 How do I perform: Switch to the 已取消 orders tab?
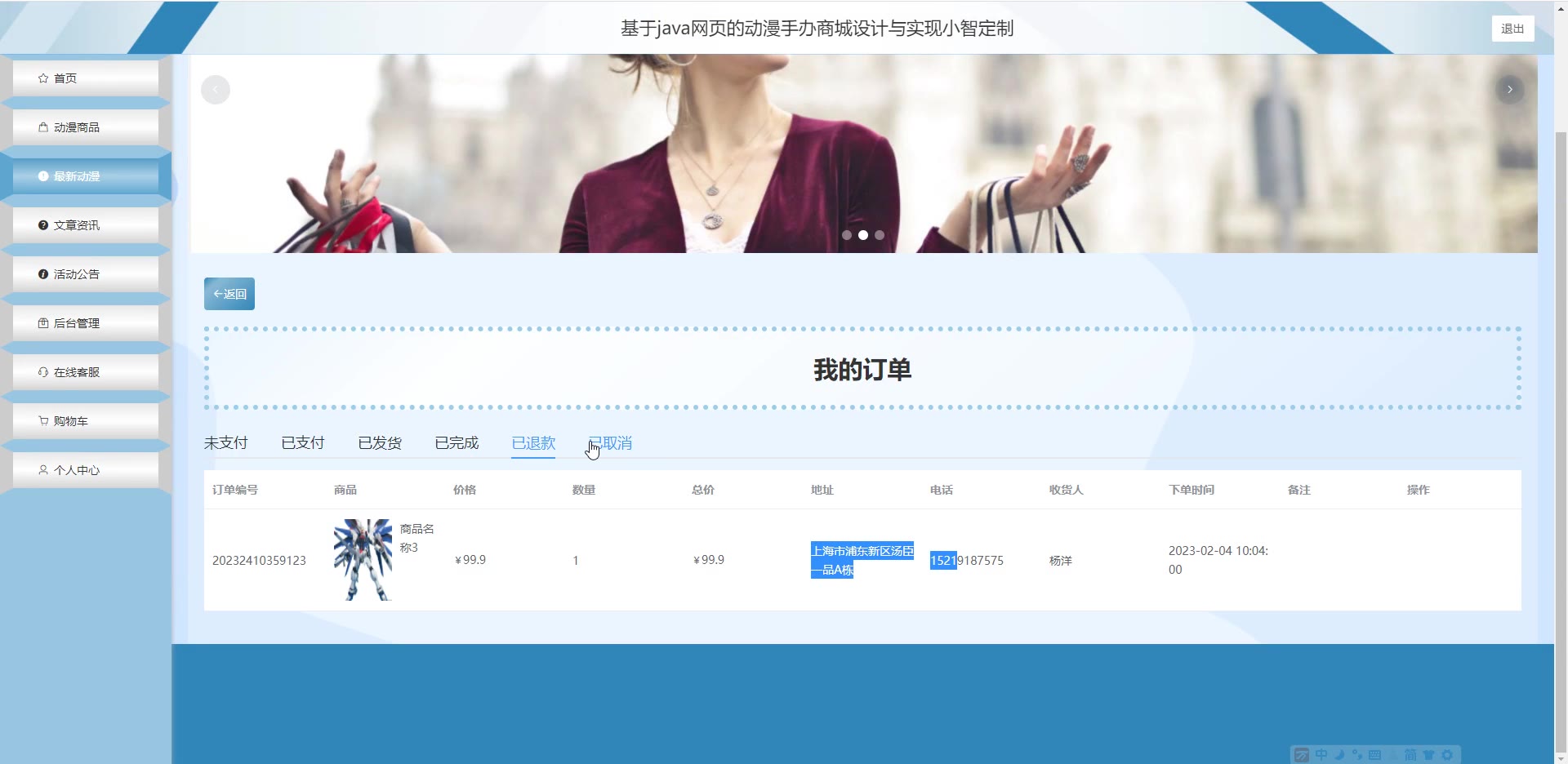pyautogui.click(x=610, y=442)
